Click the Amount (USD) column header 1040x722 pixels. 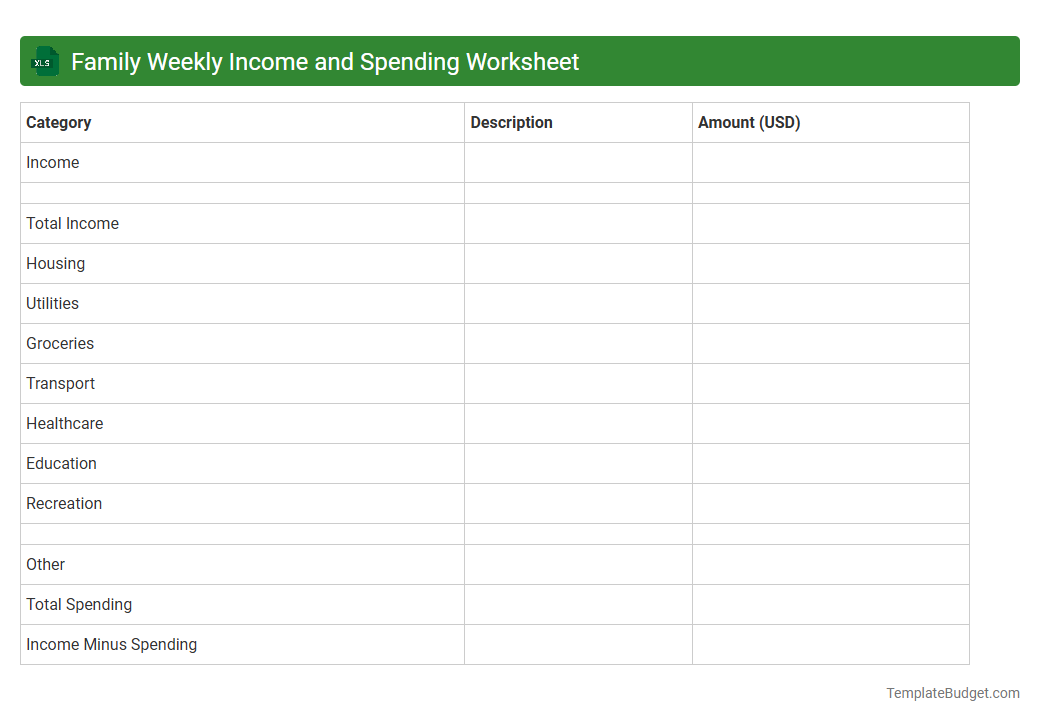point(748,122)
